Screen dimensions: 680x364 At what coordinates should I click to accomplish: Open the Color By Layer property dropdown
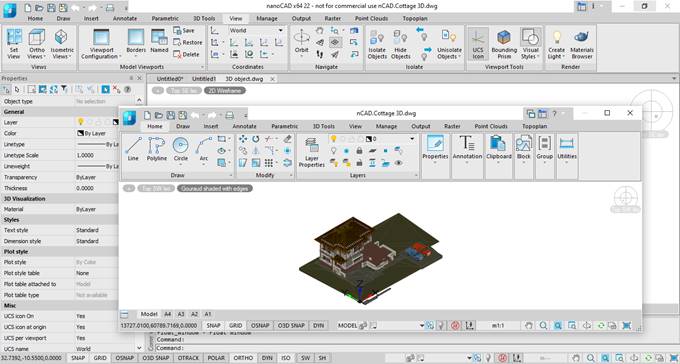[97, 134]
